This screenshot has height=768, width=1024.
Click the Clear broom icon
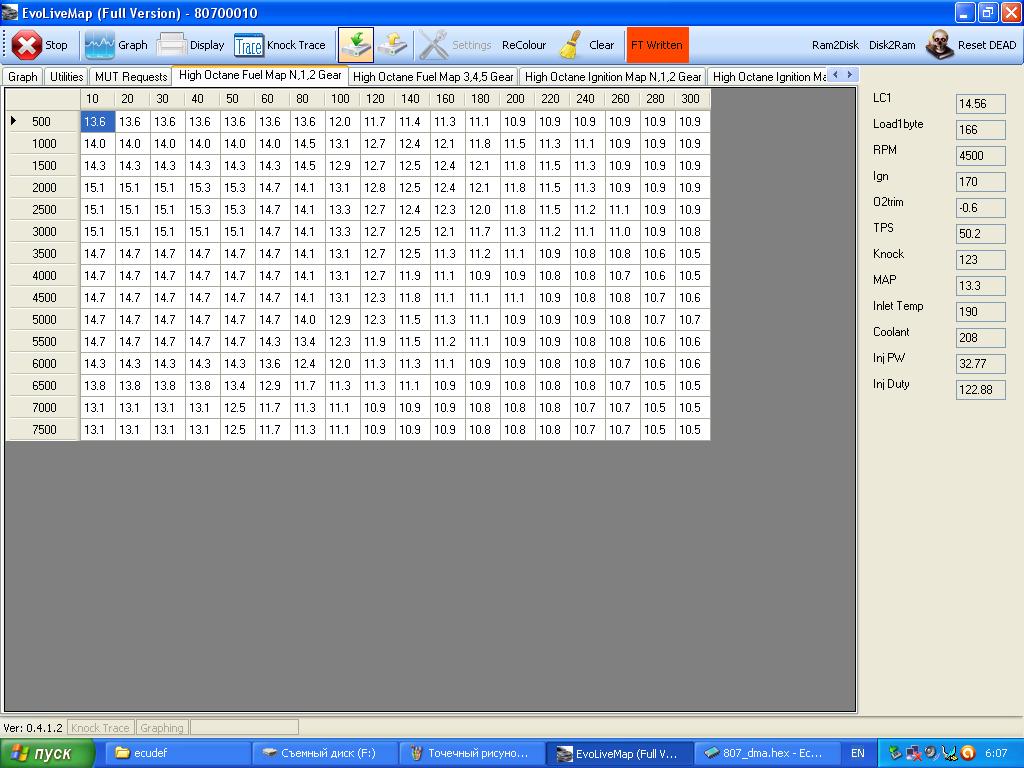click(x=570, y=45)
